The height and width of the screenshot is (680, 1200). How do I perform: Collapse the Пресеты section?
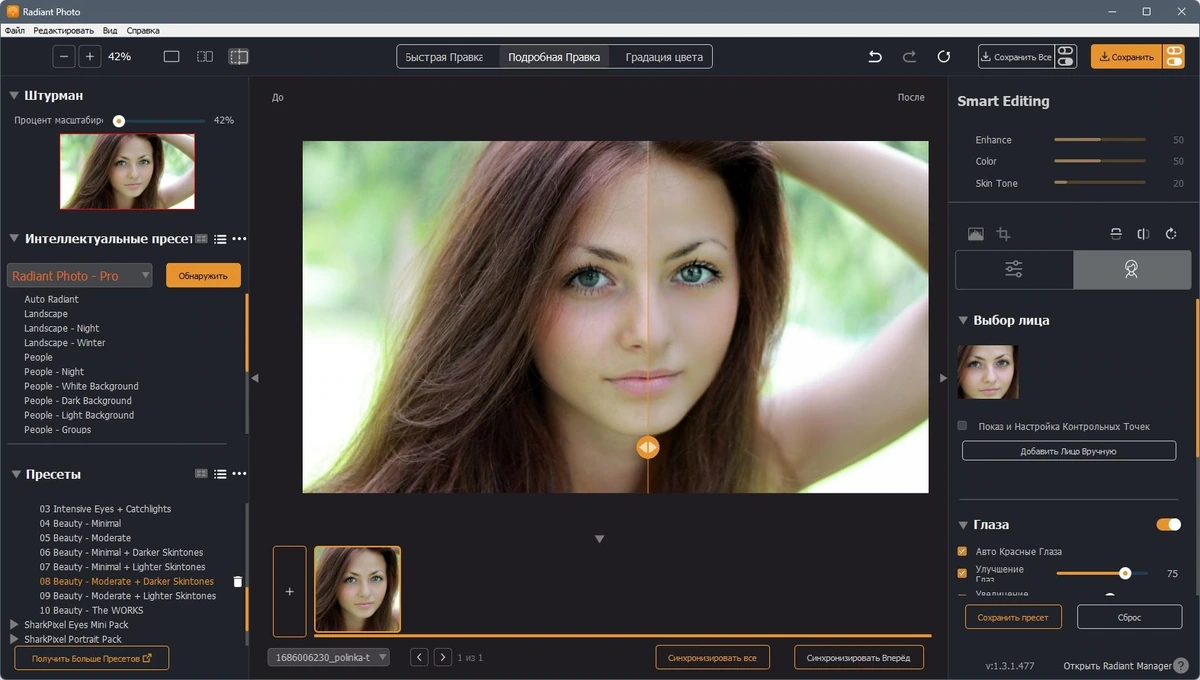click(x=14, y=474)
